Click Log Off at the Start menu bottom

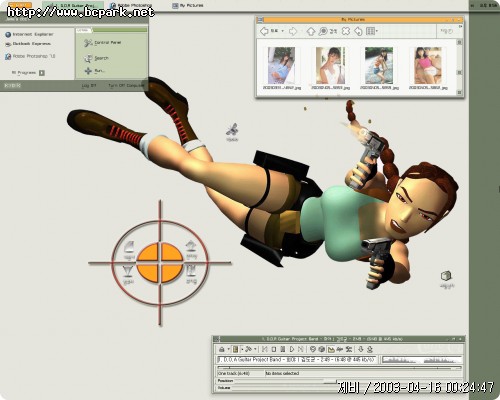coord(89,86)
